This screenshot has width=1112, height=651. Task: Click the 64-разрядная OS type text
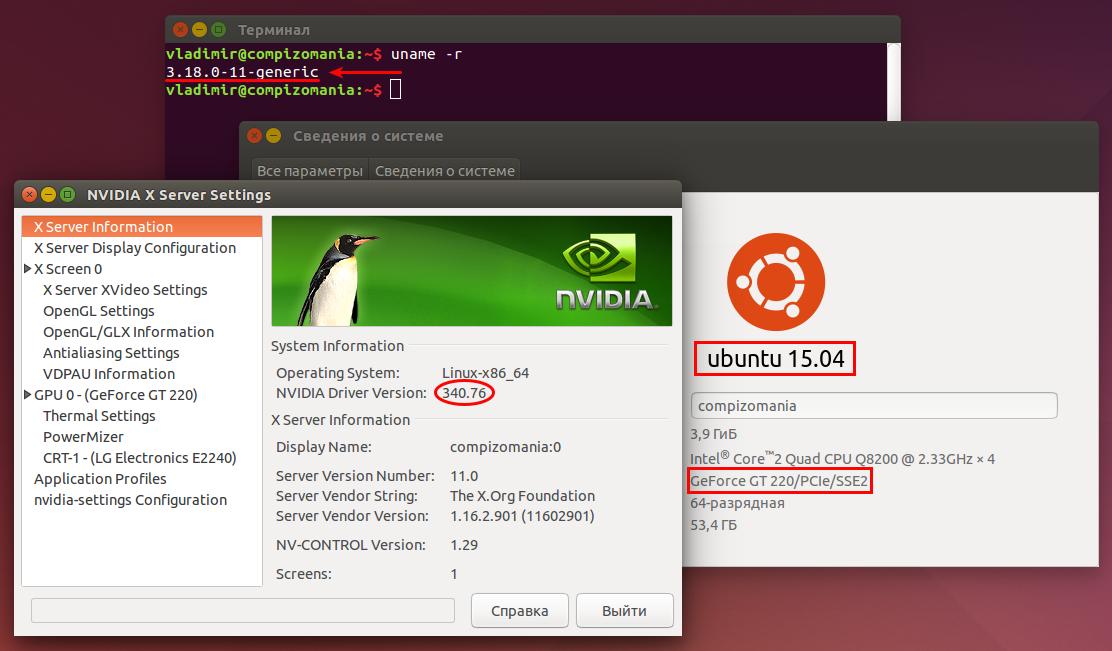(x=738, y=503)
